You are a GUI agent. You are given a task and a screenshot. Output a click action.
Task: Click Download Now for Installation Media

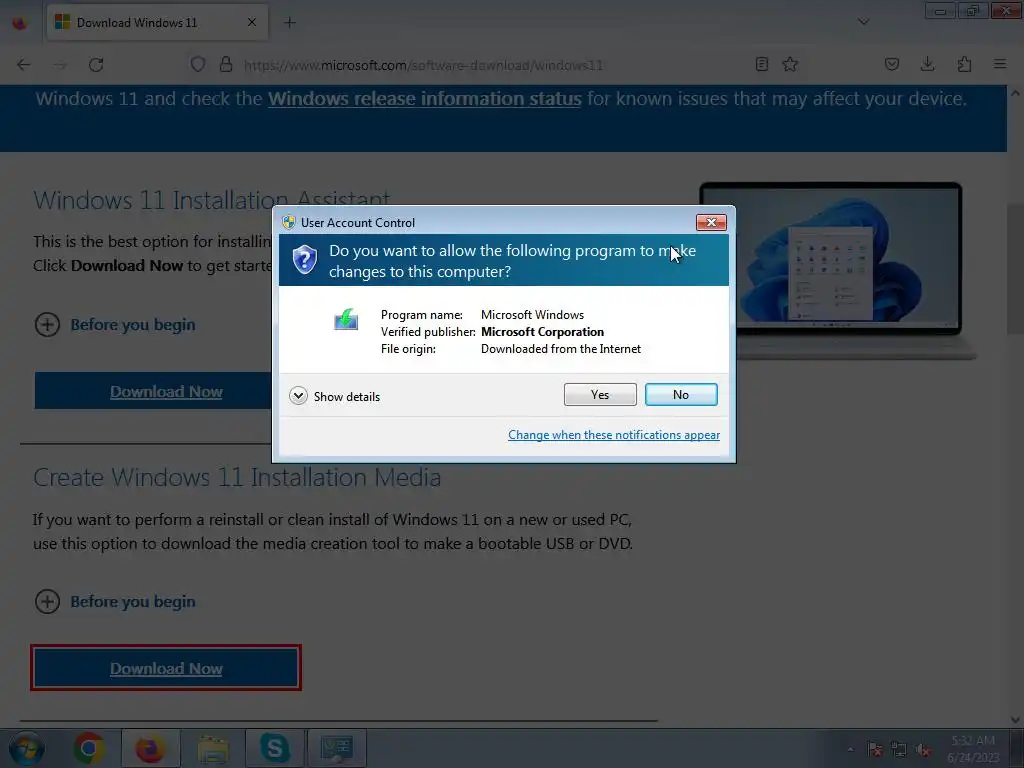point(166,668)
